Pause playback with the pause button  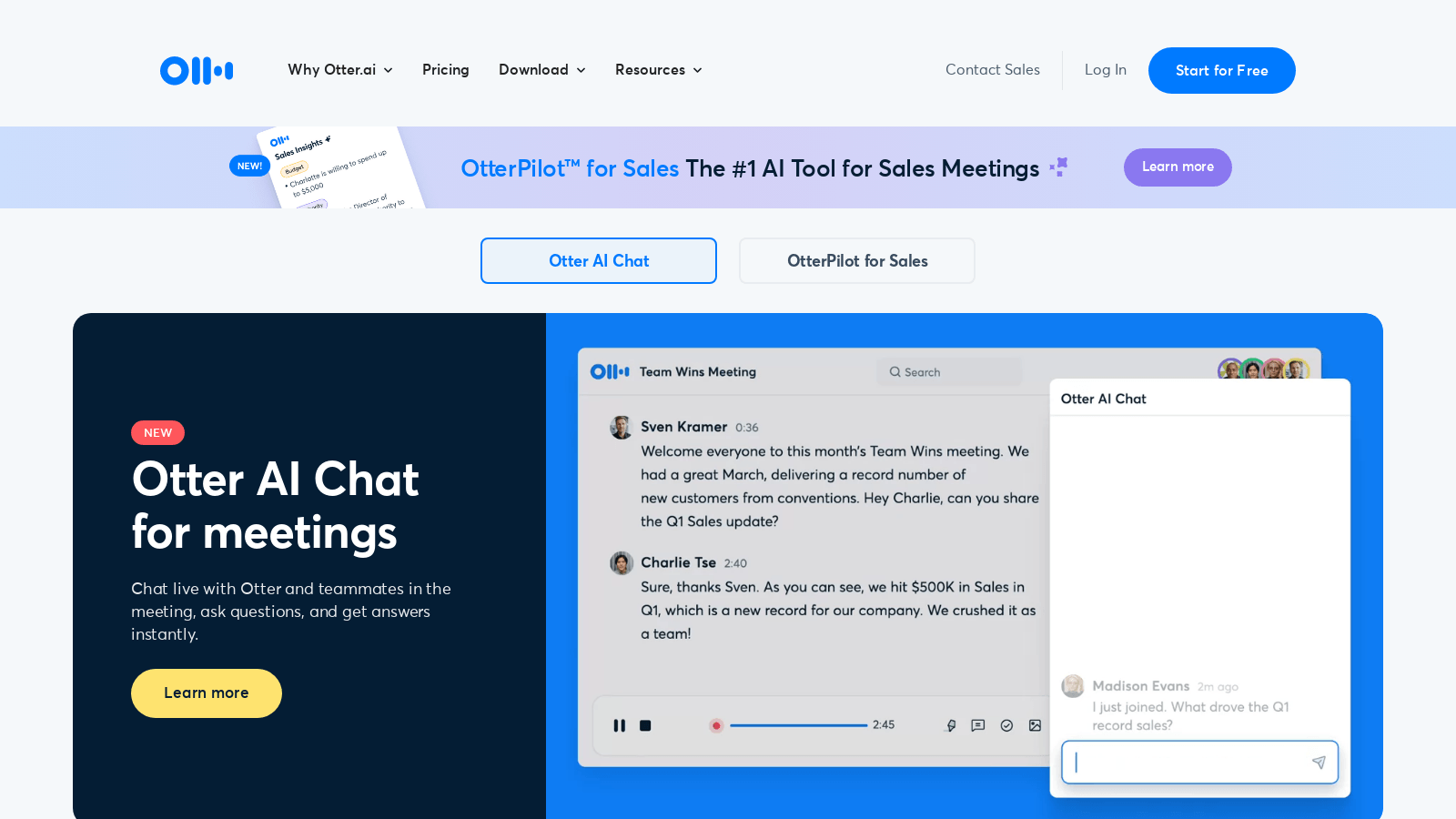[620, 725]
